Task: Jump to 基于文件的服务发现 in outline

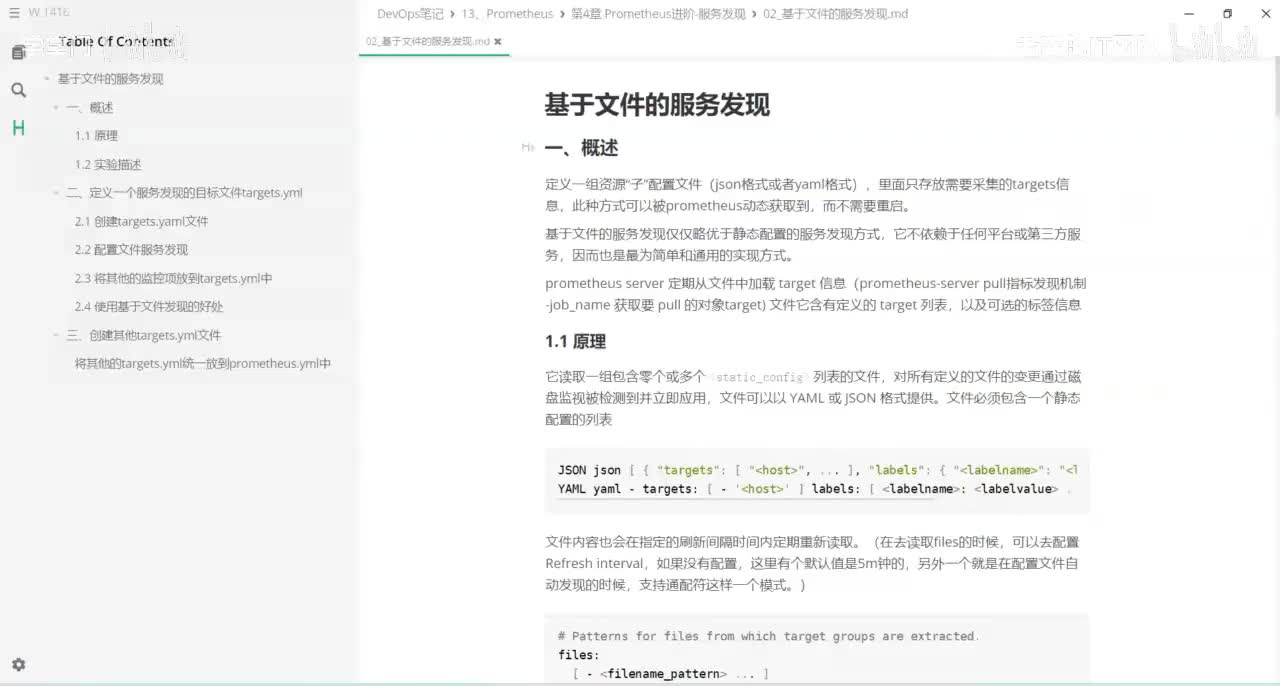Action: point(110,79)
